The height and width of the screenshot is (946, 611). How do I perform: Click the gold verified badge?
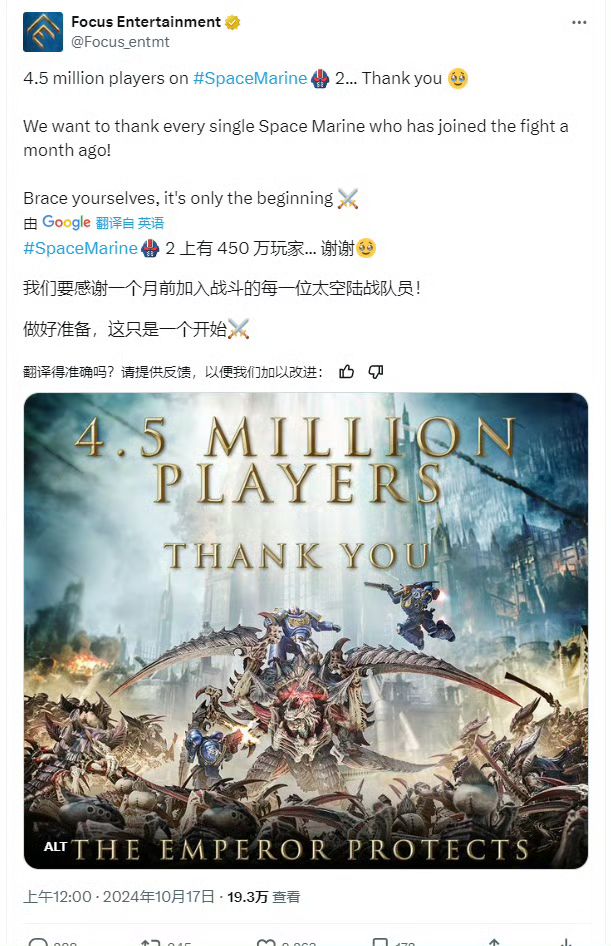[x=233, y=22]
